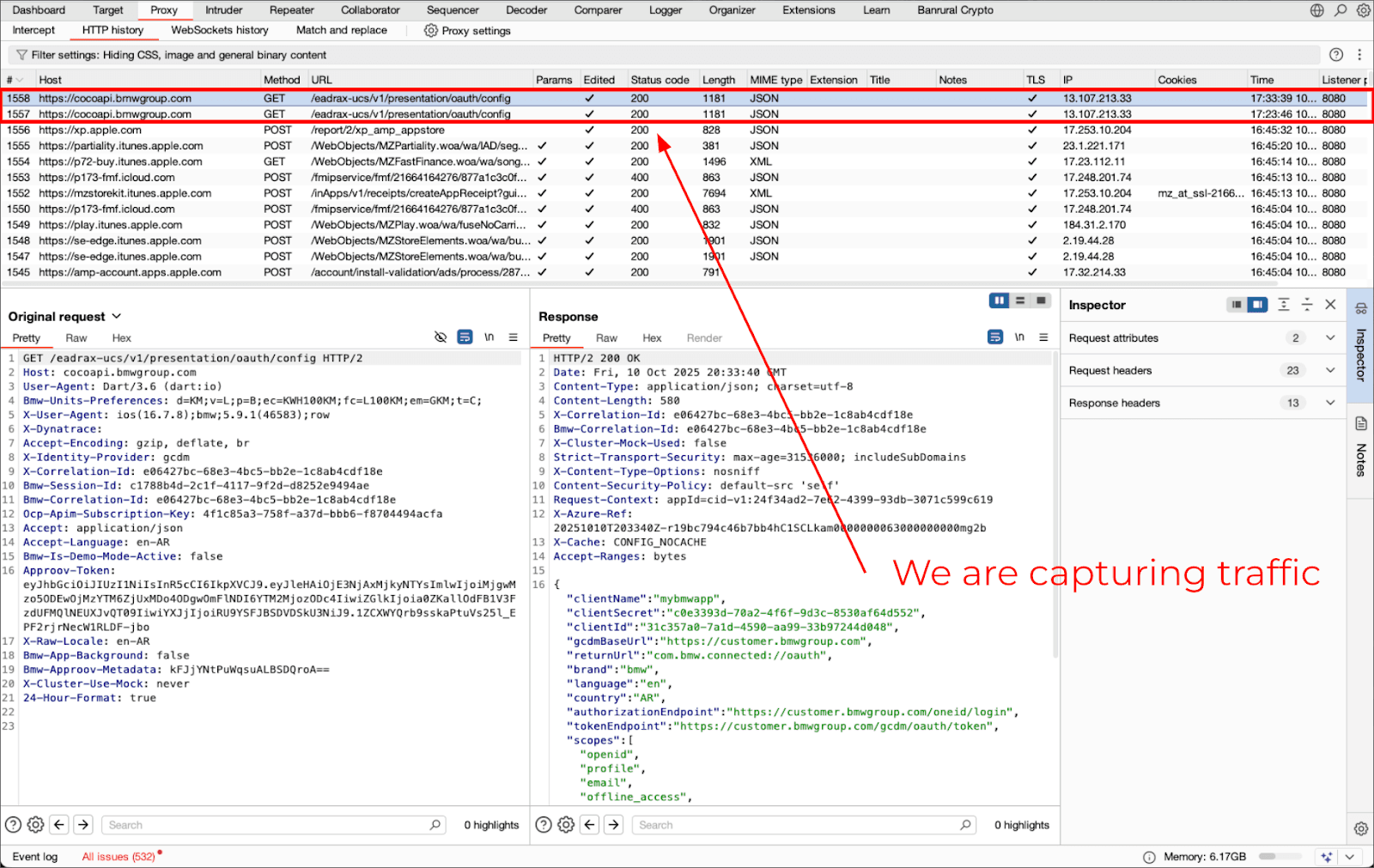Click the forward arrow icon below the request editor
The image size is (1374, 868).
click(x=82, y=824)
